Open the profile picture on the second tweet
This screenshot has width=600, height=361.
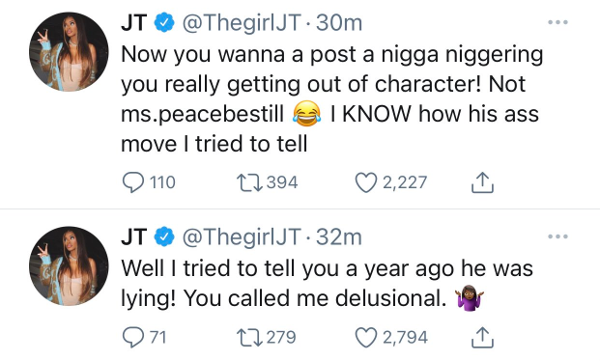69,266
